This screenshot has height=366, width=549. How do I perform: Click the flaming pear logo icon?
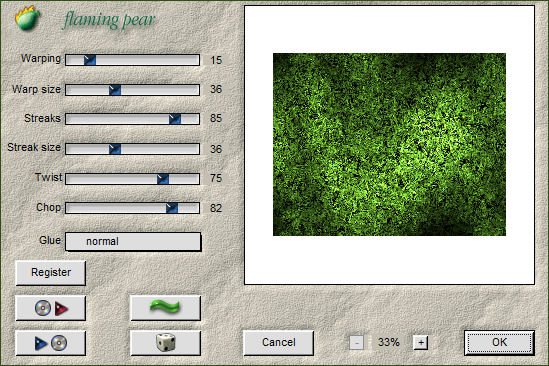[27, 18]
